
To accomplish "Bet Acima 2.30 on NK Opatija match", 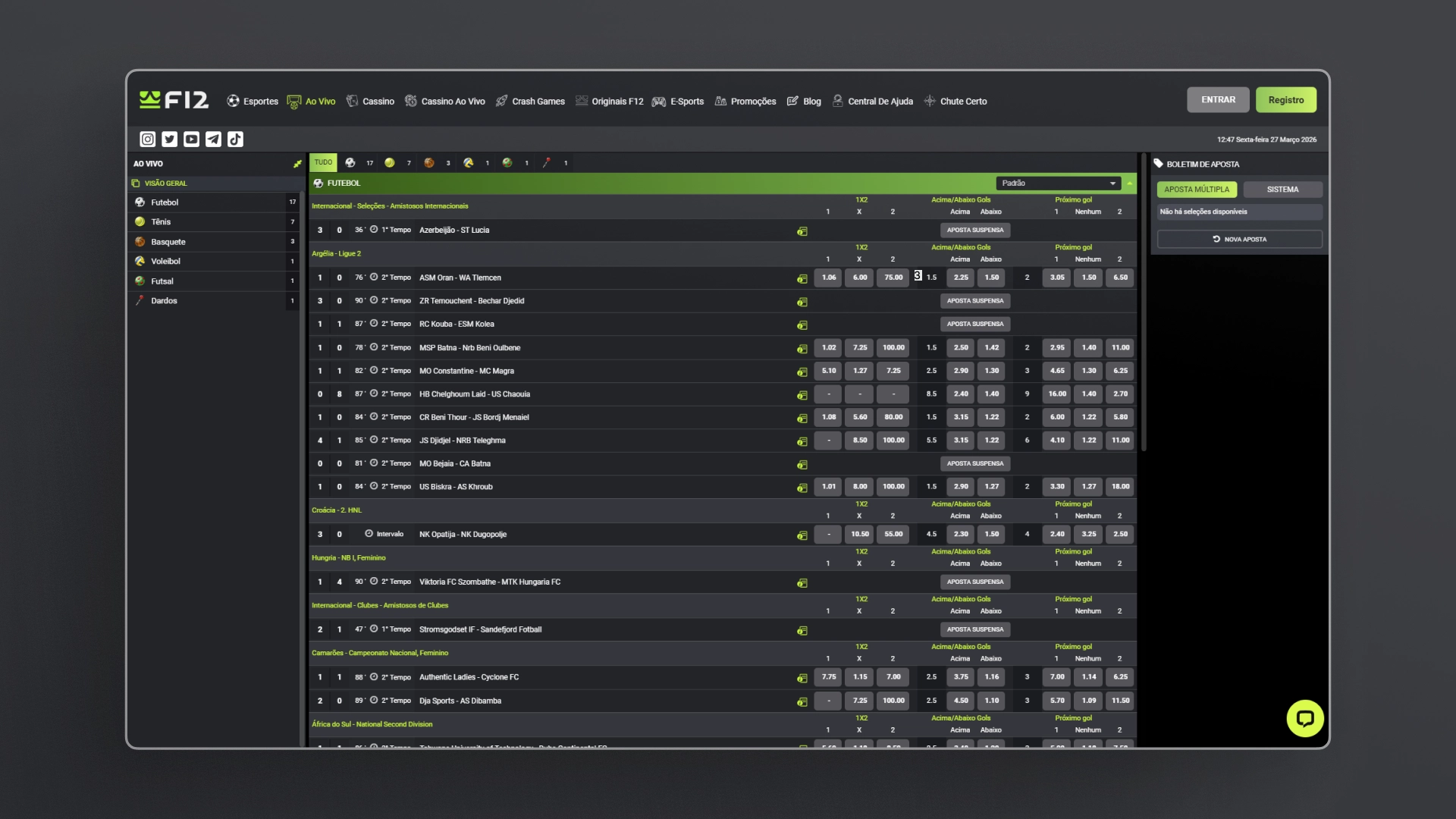I will pos(961,534).
